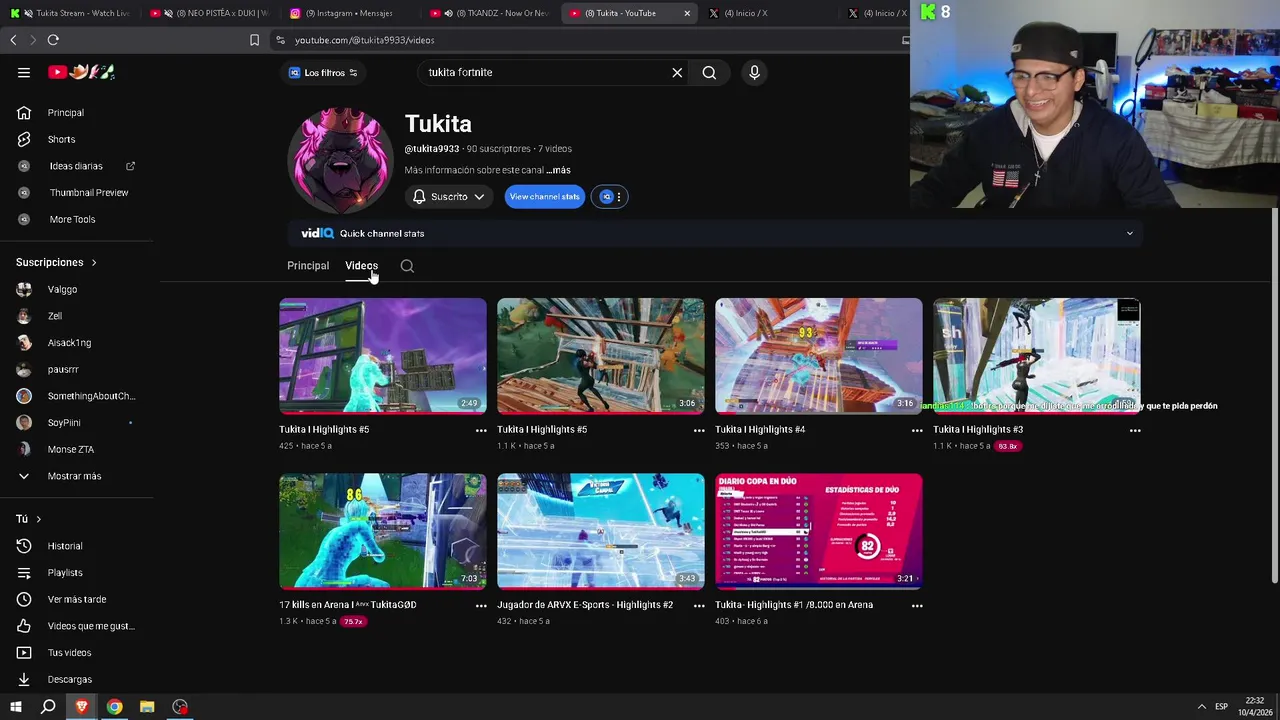This screenshot has height=720, width=1280.
Task: Open Descargas in sidebar
Action: pos(69,679)
